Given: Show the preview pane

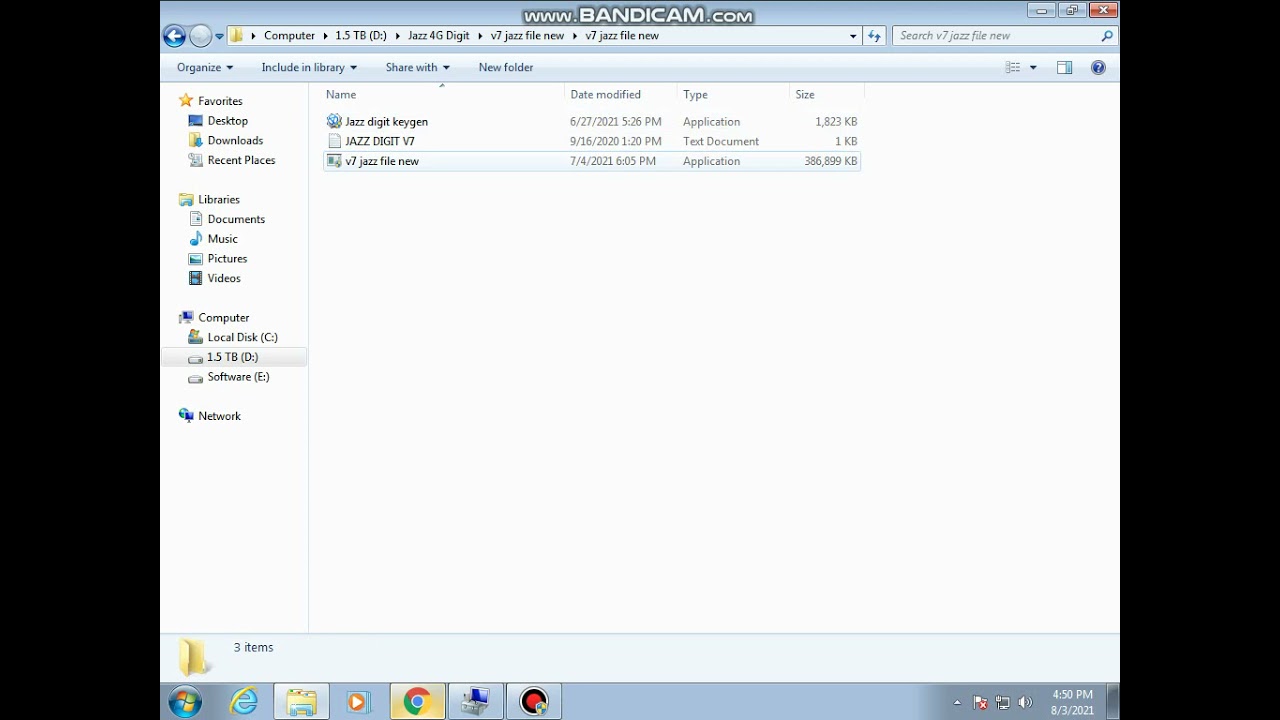Looking at the screenshot, I should tap(1064, 67).
